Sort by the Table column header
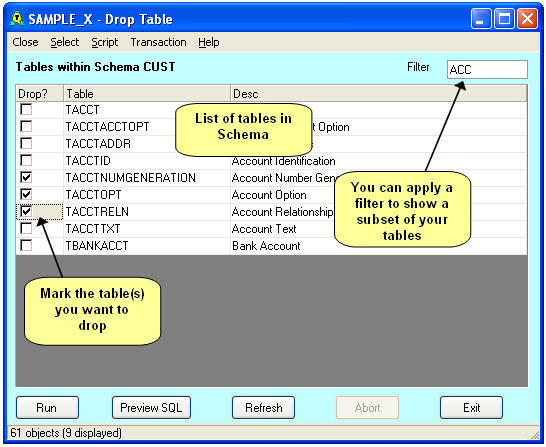 (x=147, y=94)
